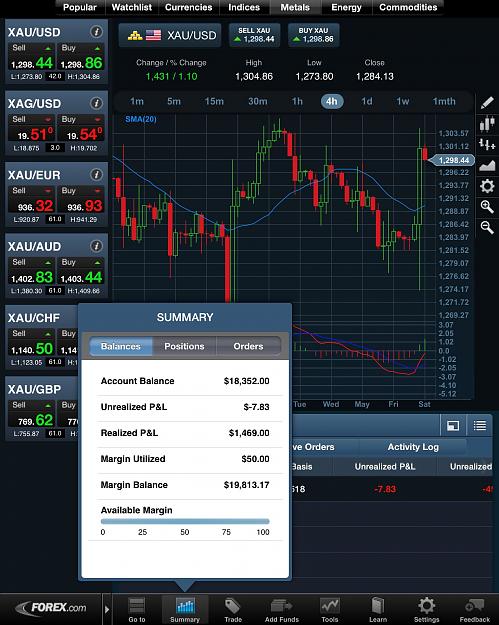
Task: Open the Go to menu
Action: [137, 609]
